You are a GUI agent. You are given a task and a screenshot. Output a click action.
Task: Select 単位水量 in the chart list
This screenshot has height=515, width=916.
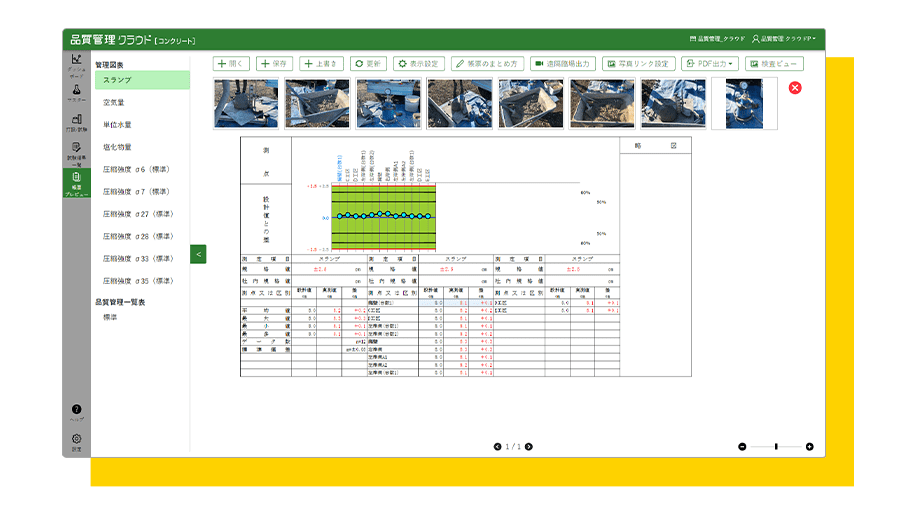tap(117, 125)
